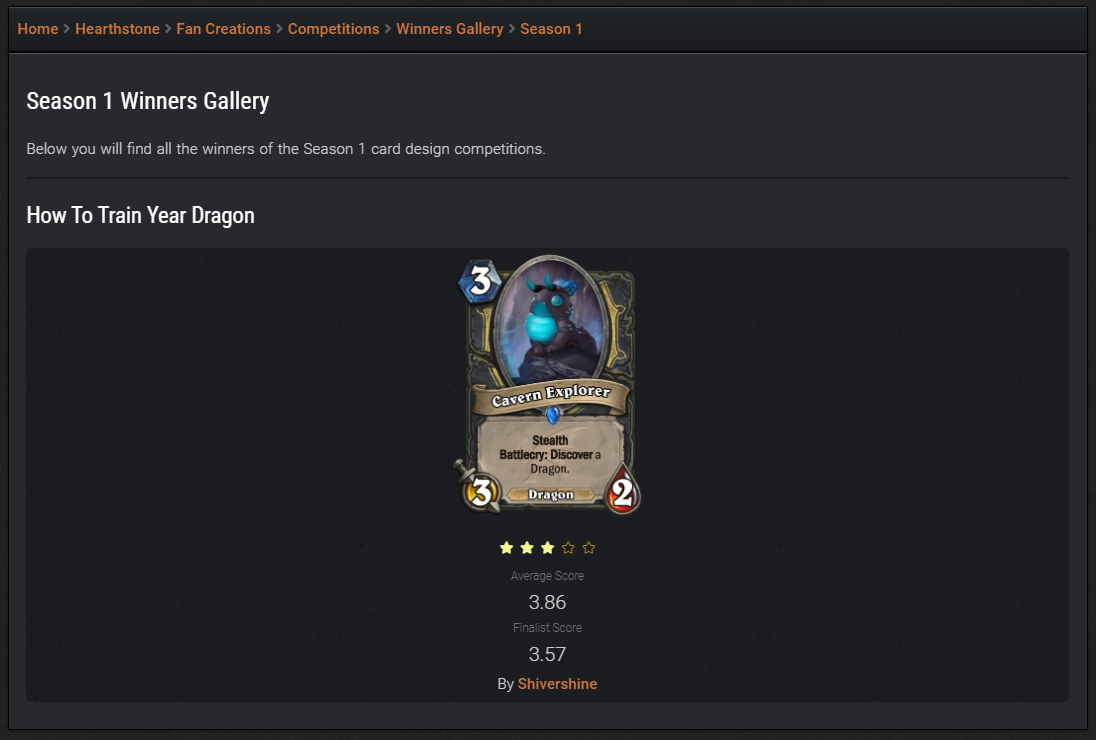Image resolution: width=1096 pixels, height=740 pixels.
Task: Navigate to Competitions breadcrumb
Action: click(x=333, y=29)
